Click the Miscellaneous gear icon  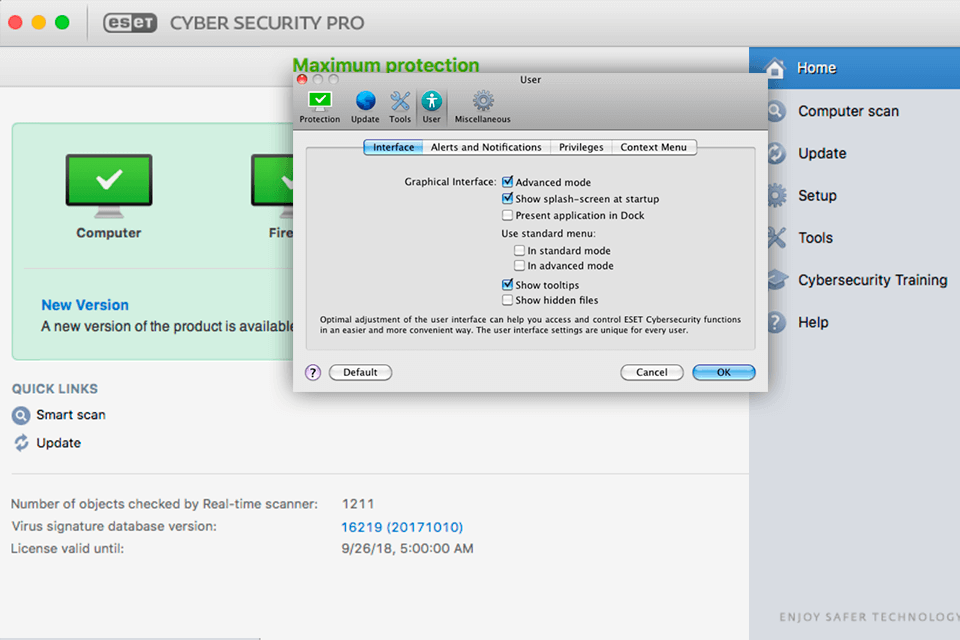pyautogui.click(x=483, y=102)
